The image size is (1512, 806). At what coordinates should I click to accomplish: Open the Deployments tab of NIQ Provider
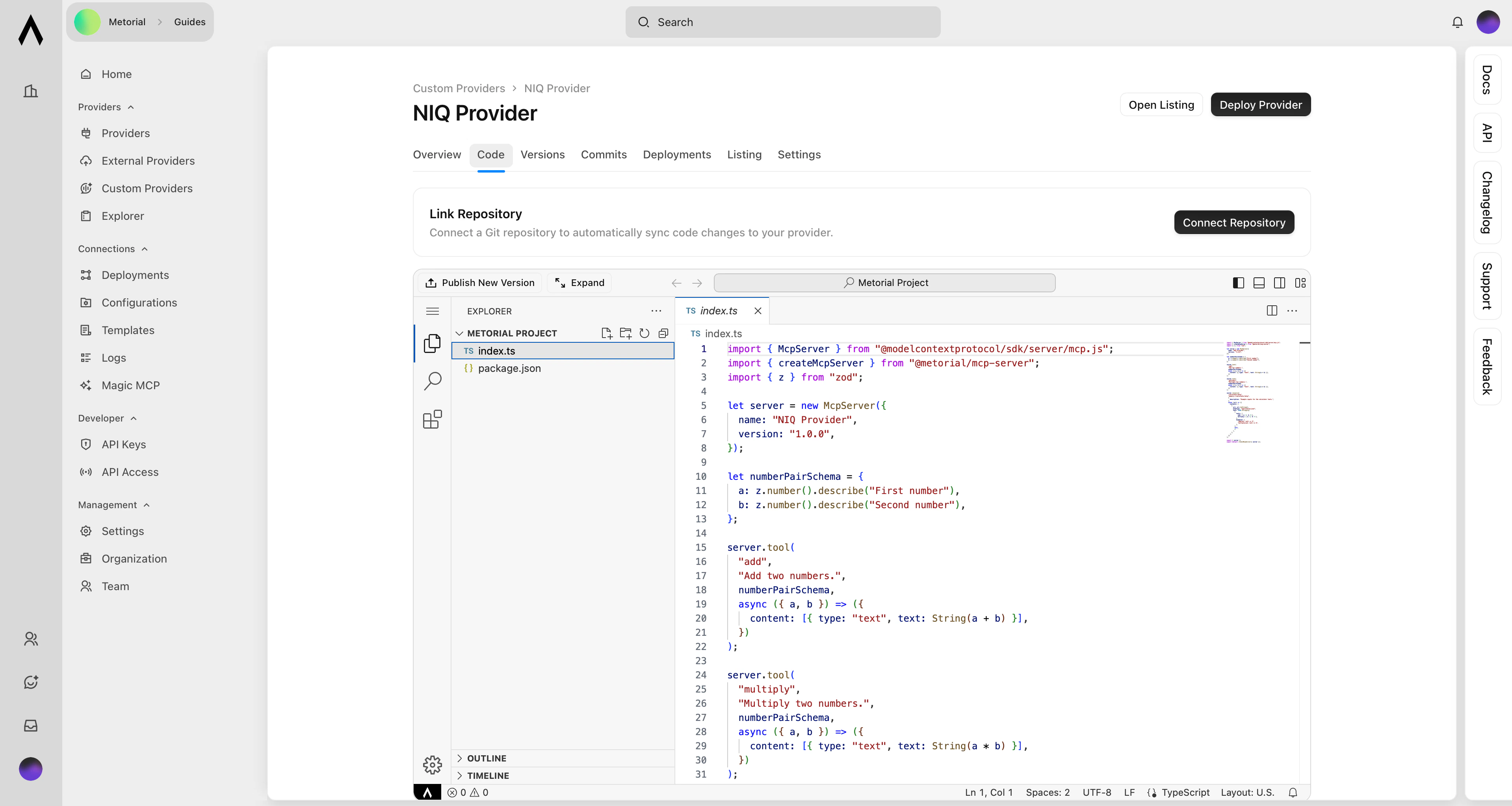(x=676, y=154)
